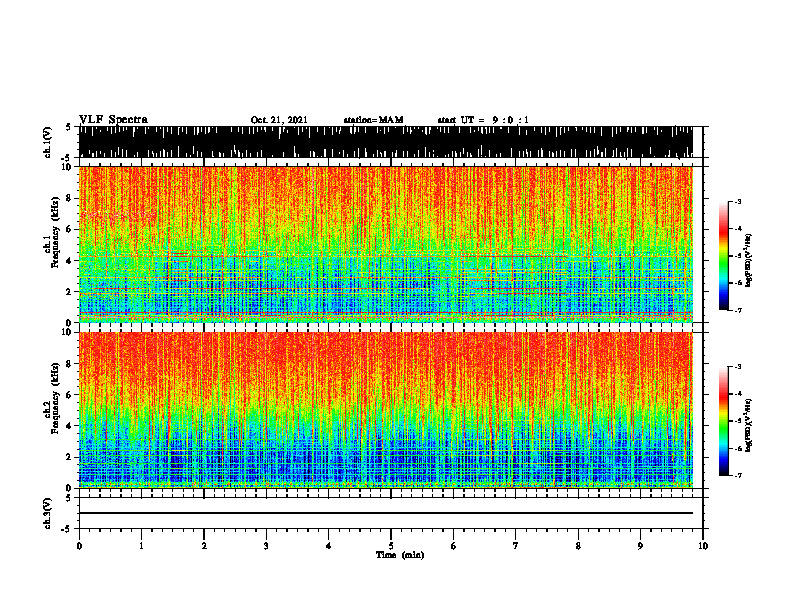
Task: Click the time axis "1" tick label
Action: (141, 546)
